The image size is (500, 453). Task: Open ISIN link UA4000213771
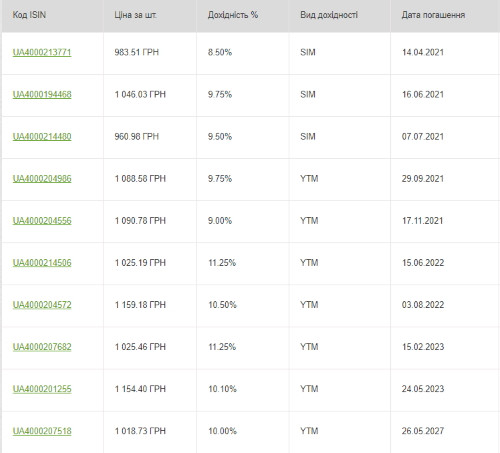pos(42,52)
